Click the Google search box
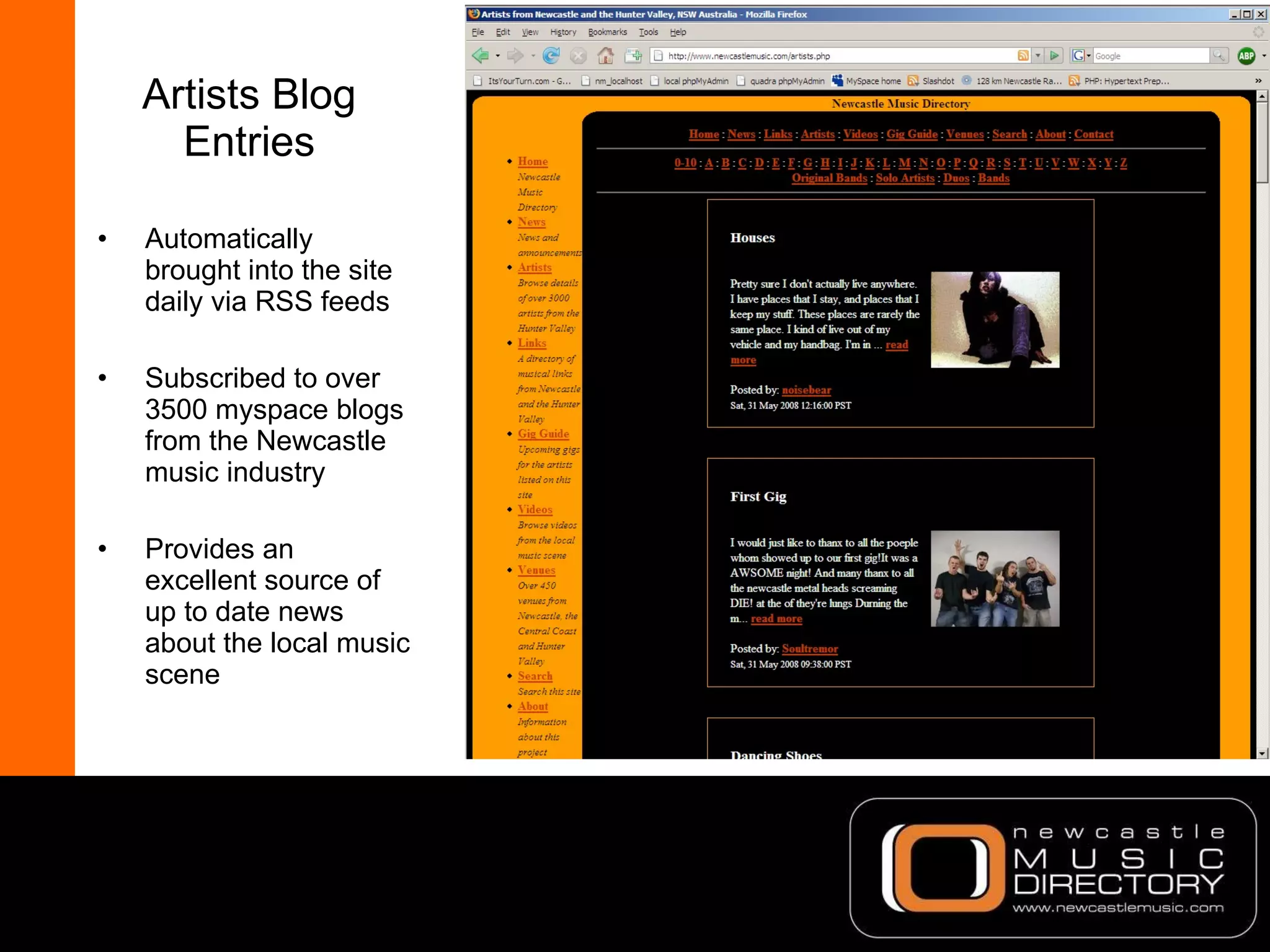 [x=1151, y=56]
